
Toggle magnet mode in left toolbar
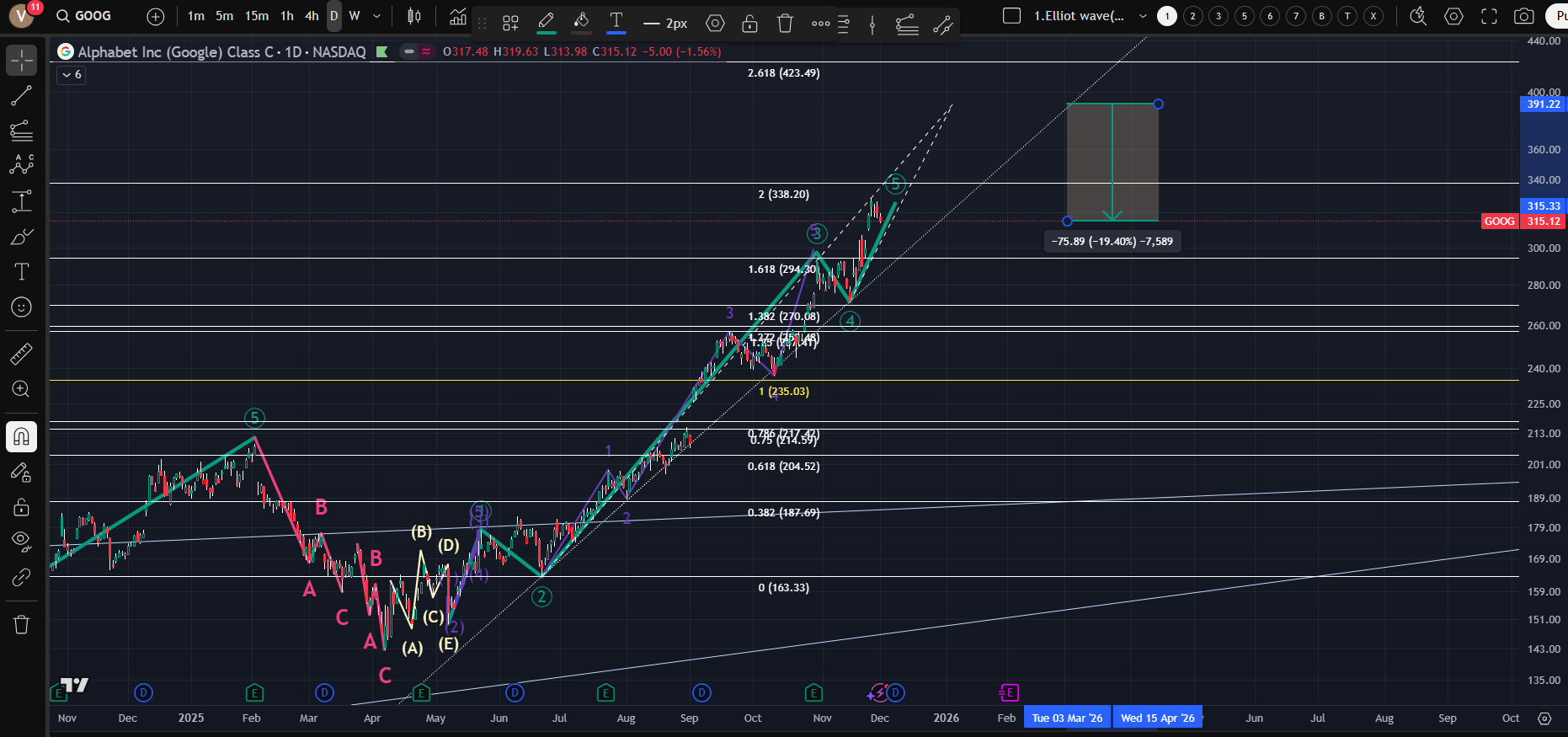coord(21,436)
